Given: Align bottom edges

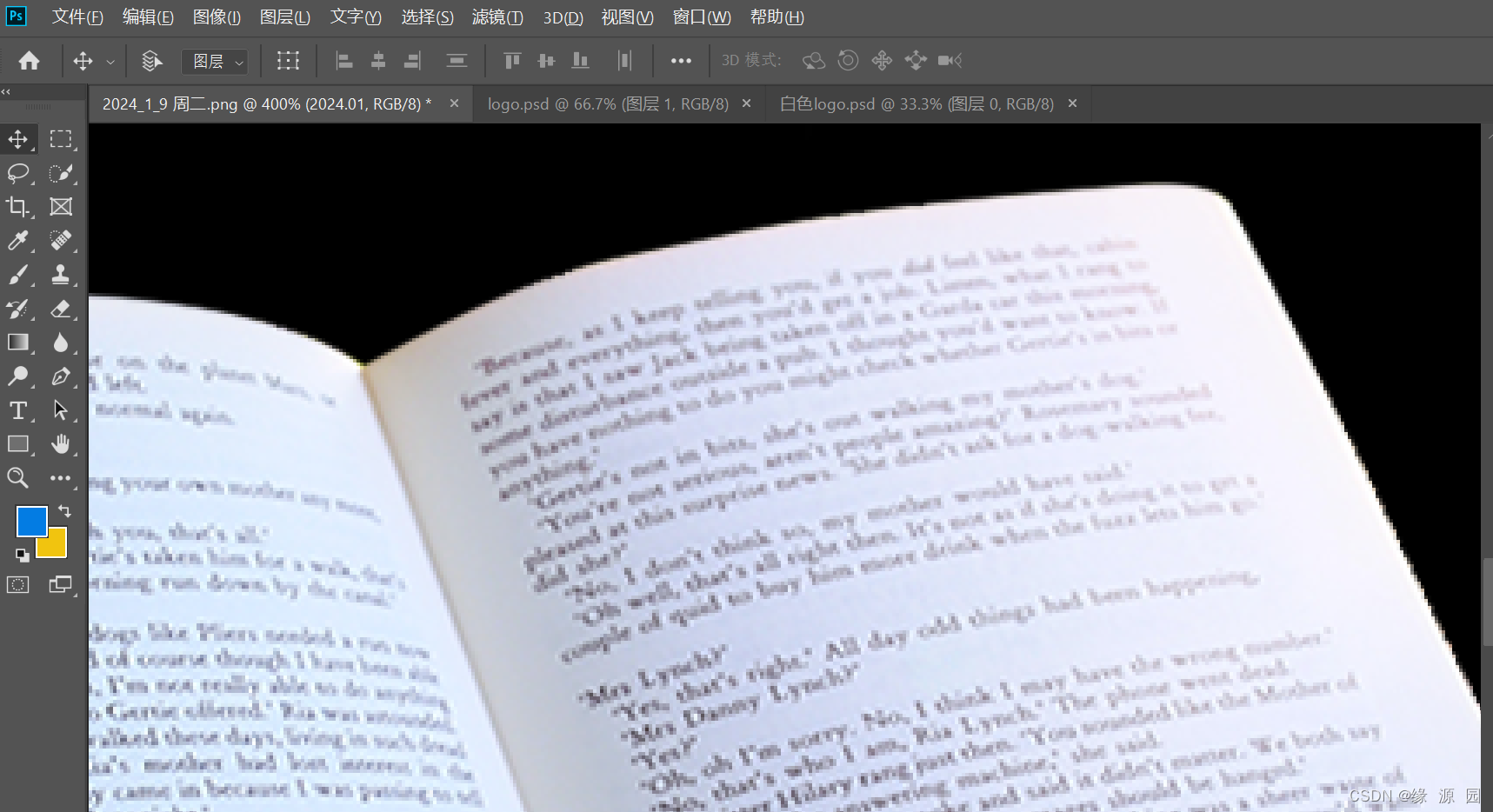Looking at the screenshot, I should click(x=580, y=61).
